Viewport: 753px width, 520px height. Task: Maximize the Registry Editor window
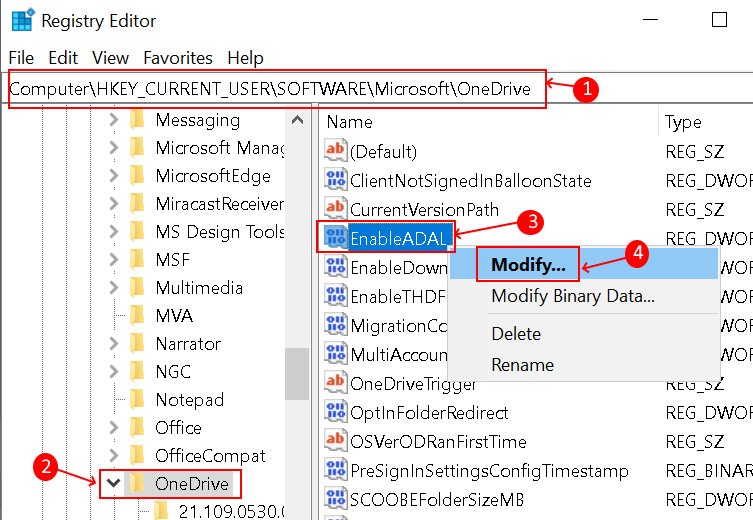point(719,20)
